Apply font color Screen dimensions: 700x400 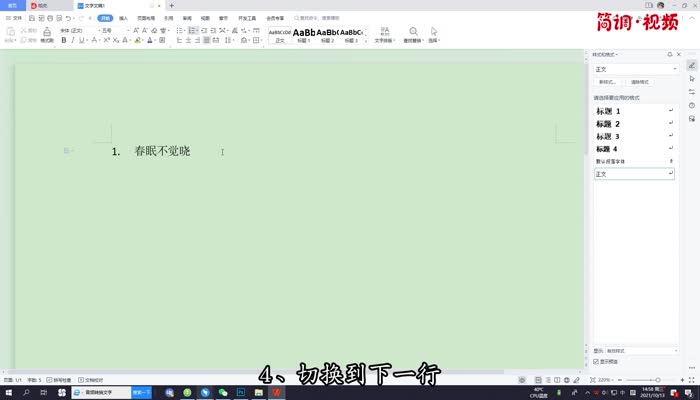(x=150, y=40)
